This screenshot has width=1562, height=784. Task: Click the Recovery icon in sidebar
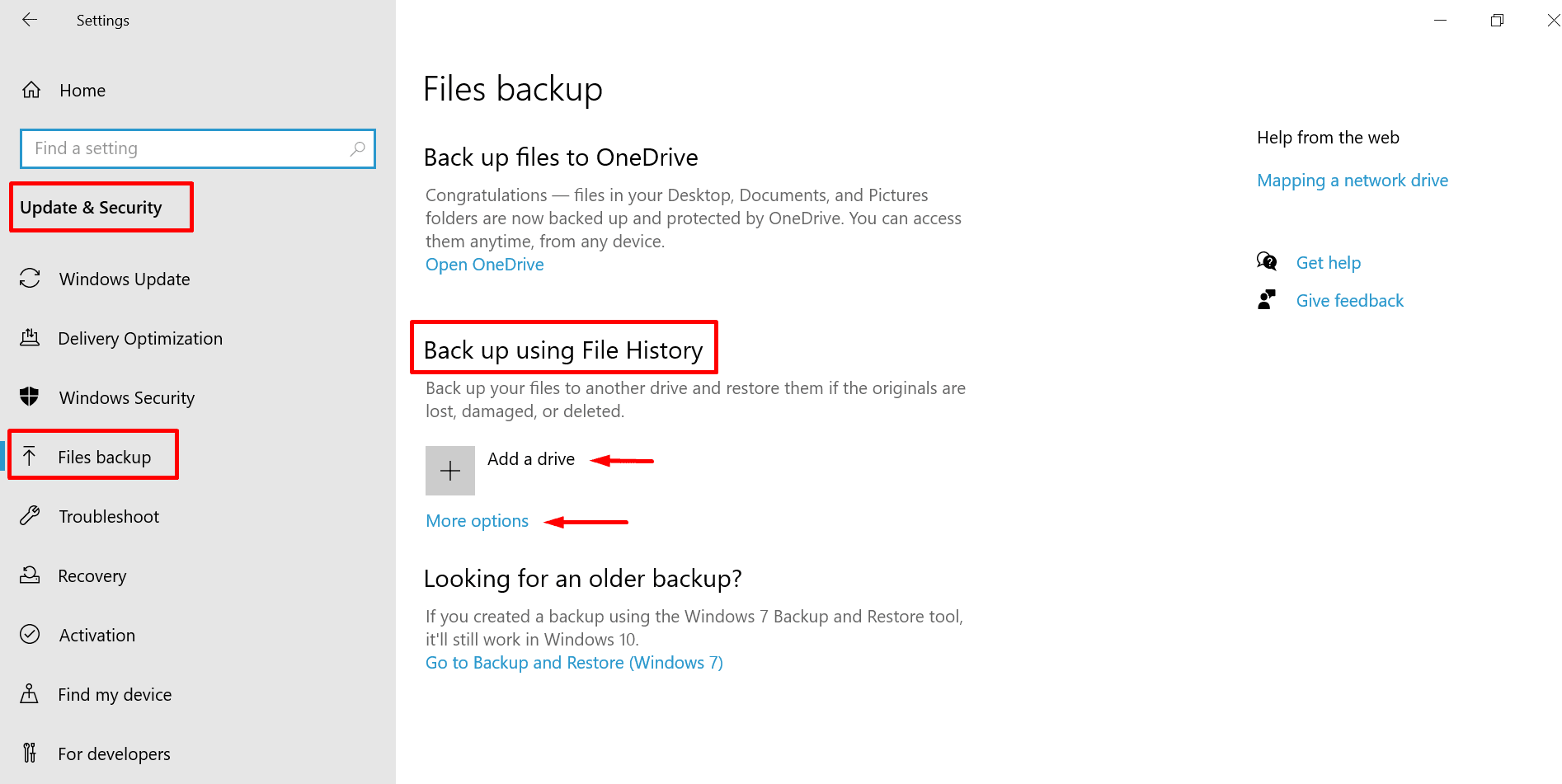pyautogui.click(x=30, y=575)
